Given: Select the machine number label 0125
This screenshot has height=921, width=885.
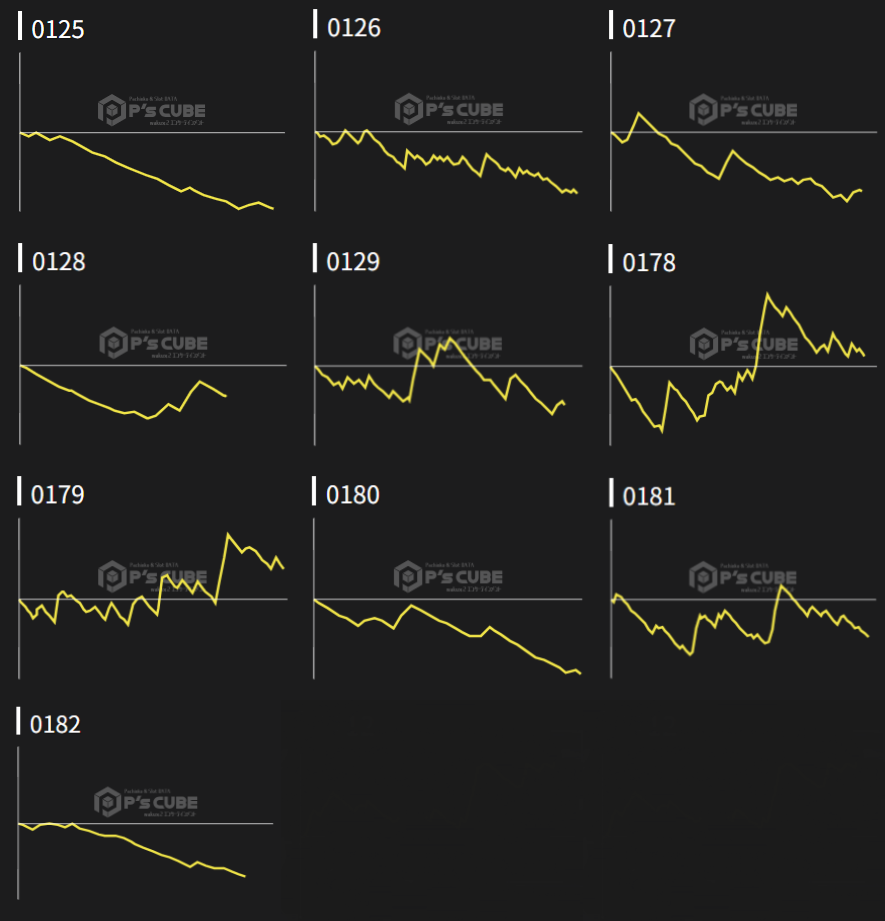Looking at the screenshot, I should coord(58,29).
